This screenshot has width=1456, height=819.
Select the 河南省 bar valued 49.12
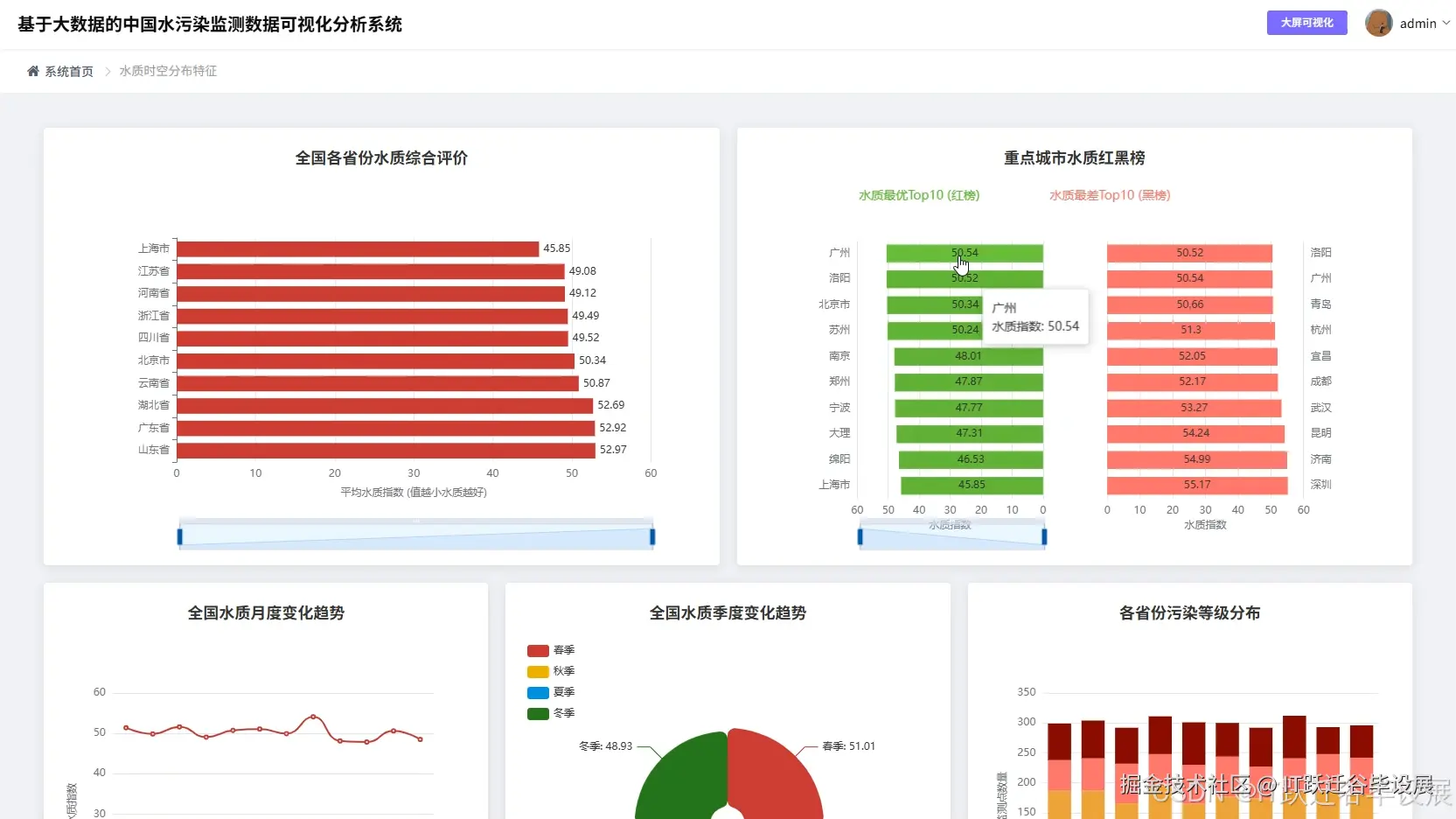coord(371,293)
